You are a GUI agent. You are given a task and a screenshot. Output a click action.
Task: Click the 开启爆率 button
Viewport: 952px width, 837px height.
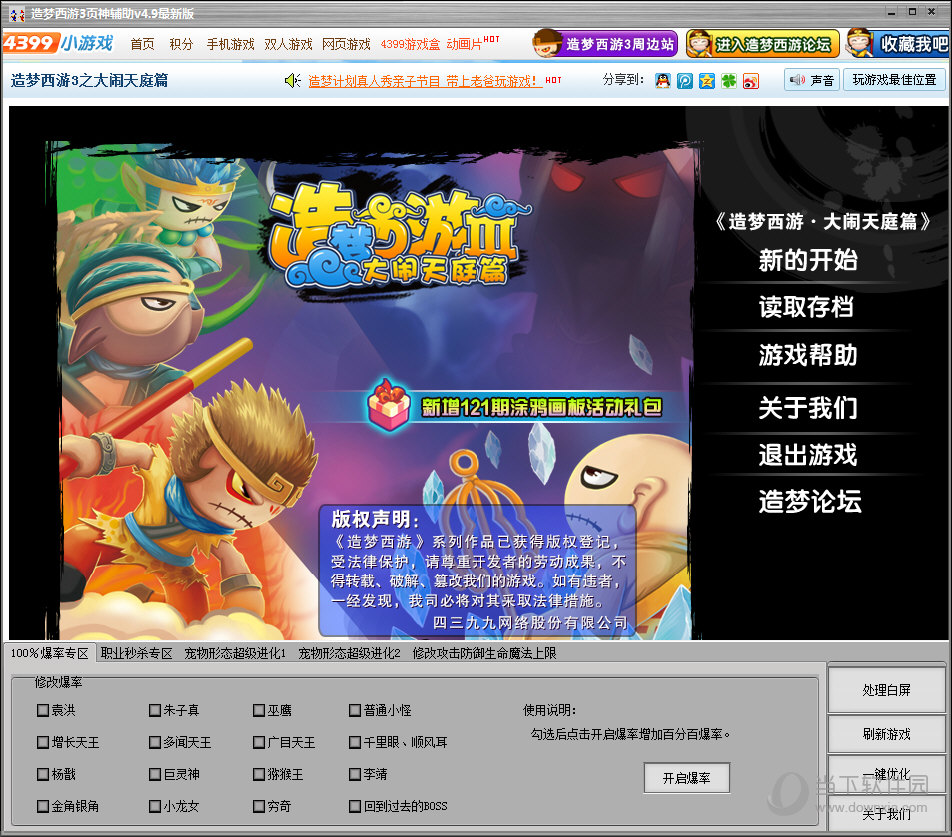(x=687, y=778)
